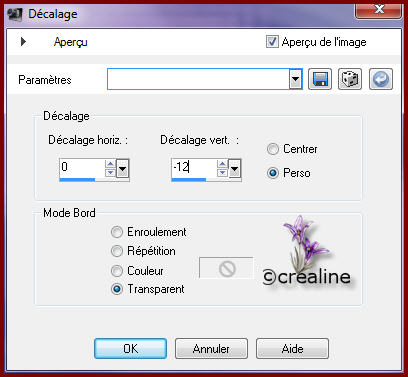Open the Paramètres presets dropdown
Screen dimensions: 408x377
click(295, 79)
